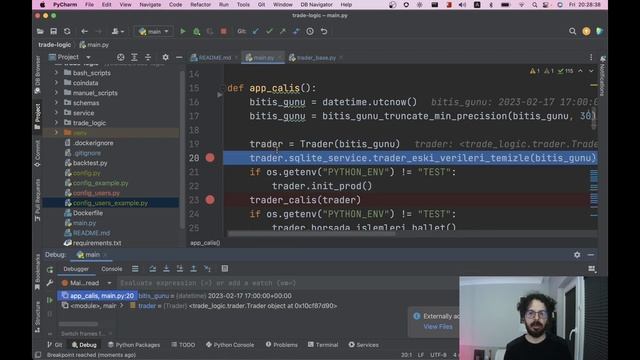
Task: Open the Python Packages tool window
Action: click(x=134, y=345)
